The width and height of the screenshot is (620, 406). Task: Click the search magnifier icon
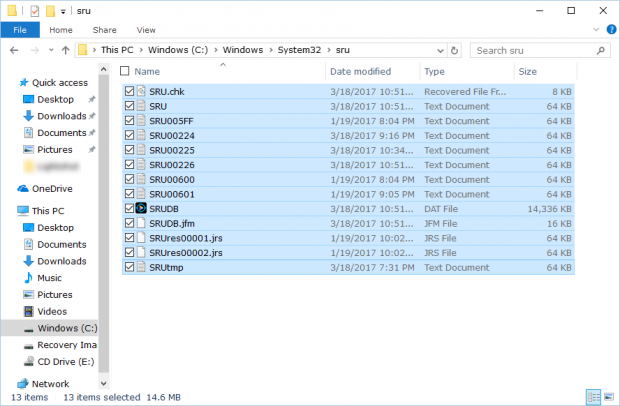(601, 51)
